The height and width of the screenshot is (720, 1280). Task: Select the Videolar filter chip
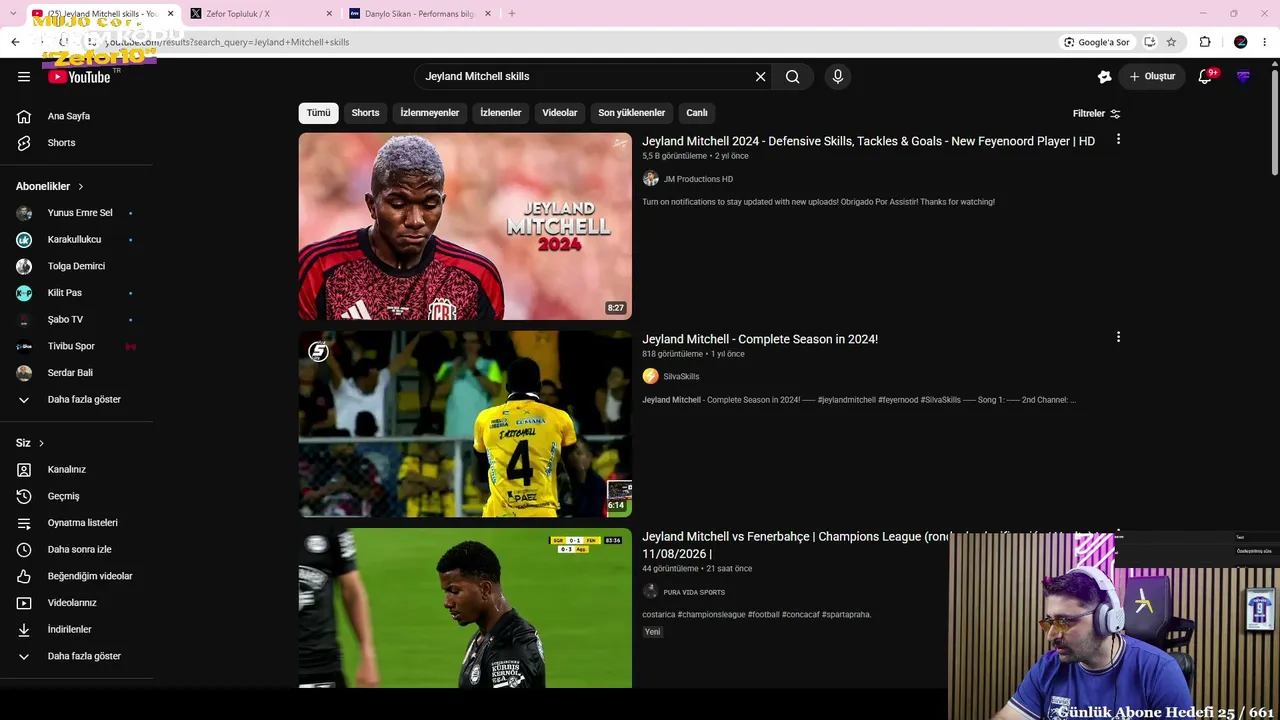coord(560,113)
